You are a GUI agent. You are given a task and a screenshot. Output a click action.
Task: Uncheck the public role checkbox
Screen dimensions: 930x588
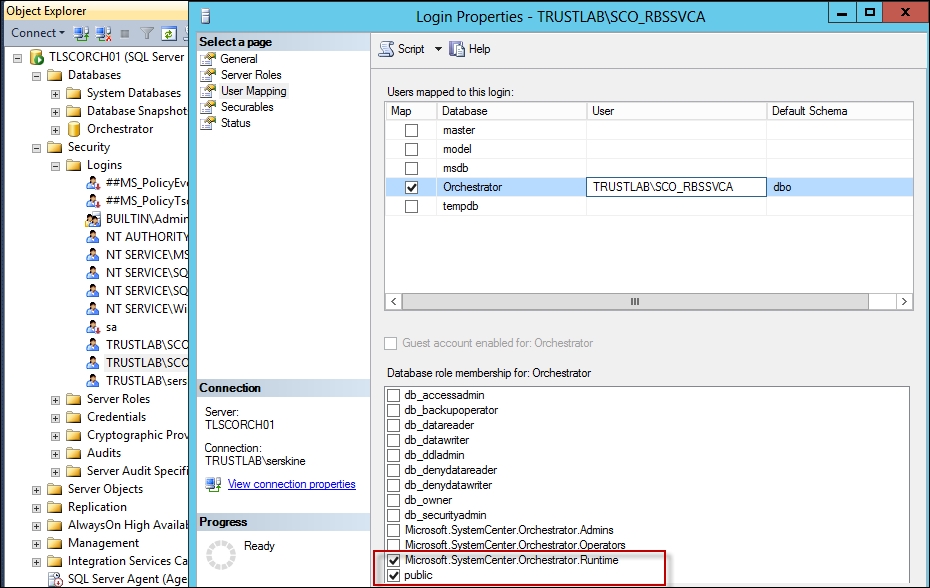pos(393,576)
